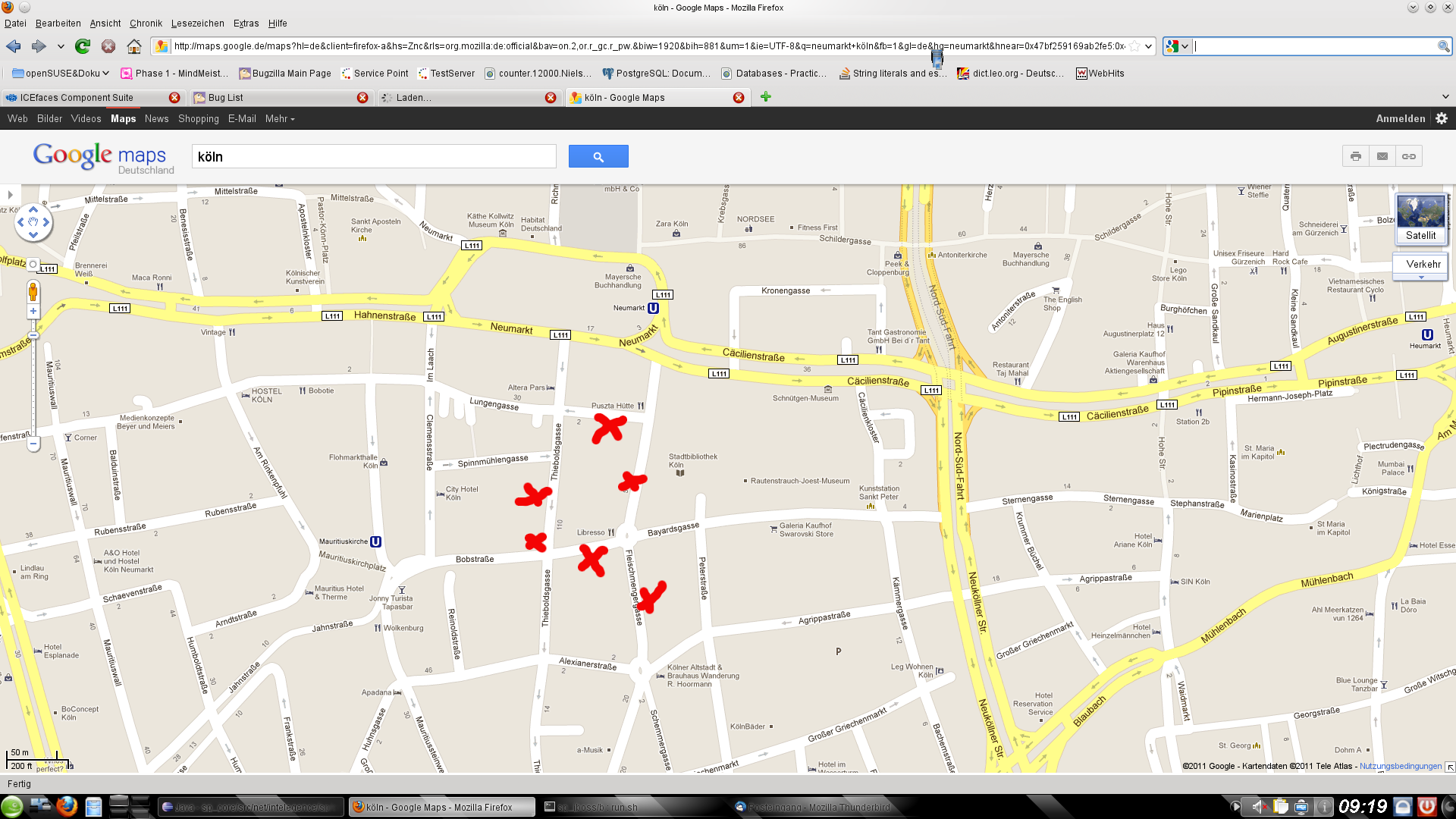This screenshot has height=819, width=1456.
Task: Pan the map down with the arrow
Action: pyautogui.click(x=33, y=235)
